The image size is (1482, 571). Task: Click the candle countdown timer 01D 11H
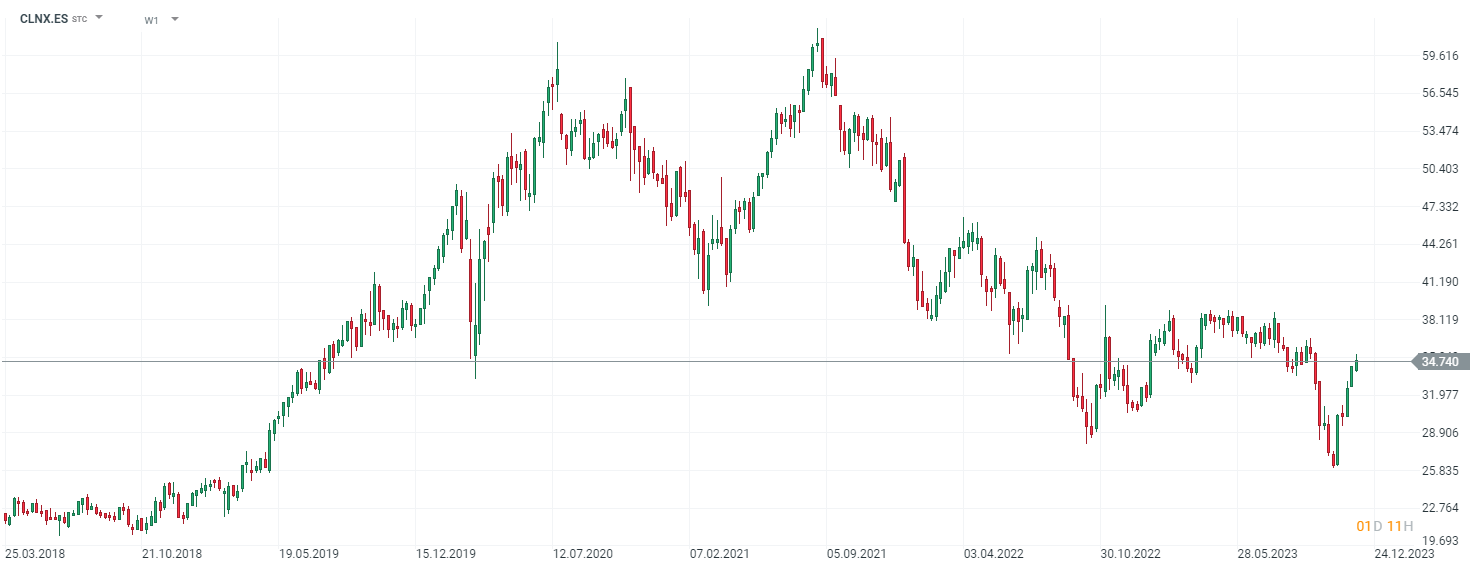coord(1384,526)
